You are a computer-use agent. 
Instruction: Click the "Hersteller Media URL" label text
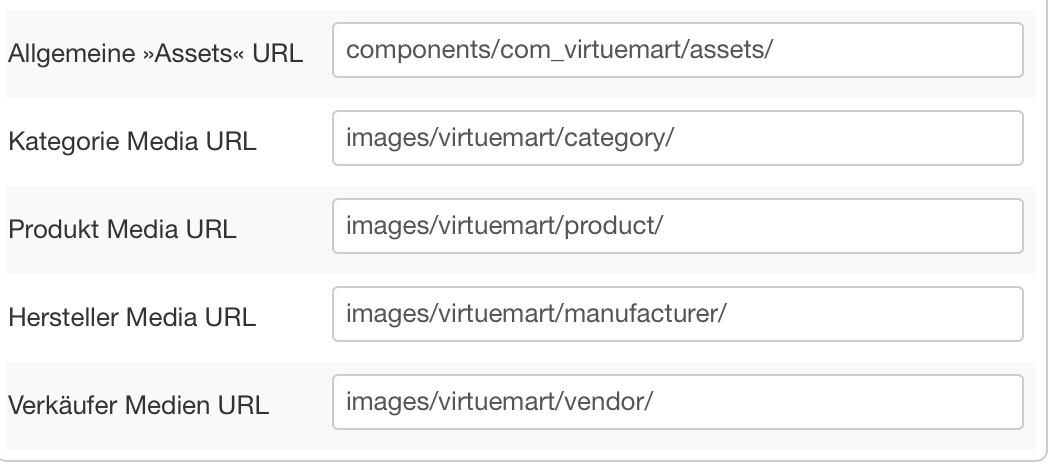[x=132, y=318]
